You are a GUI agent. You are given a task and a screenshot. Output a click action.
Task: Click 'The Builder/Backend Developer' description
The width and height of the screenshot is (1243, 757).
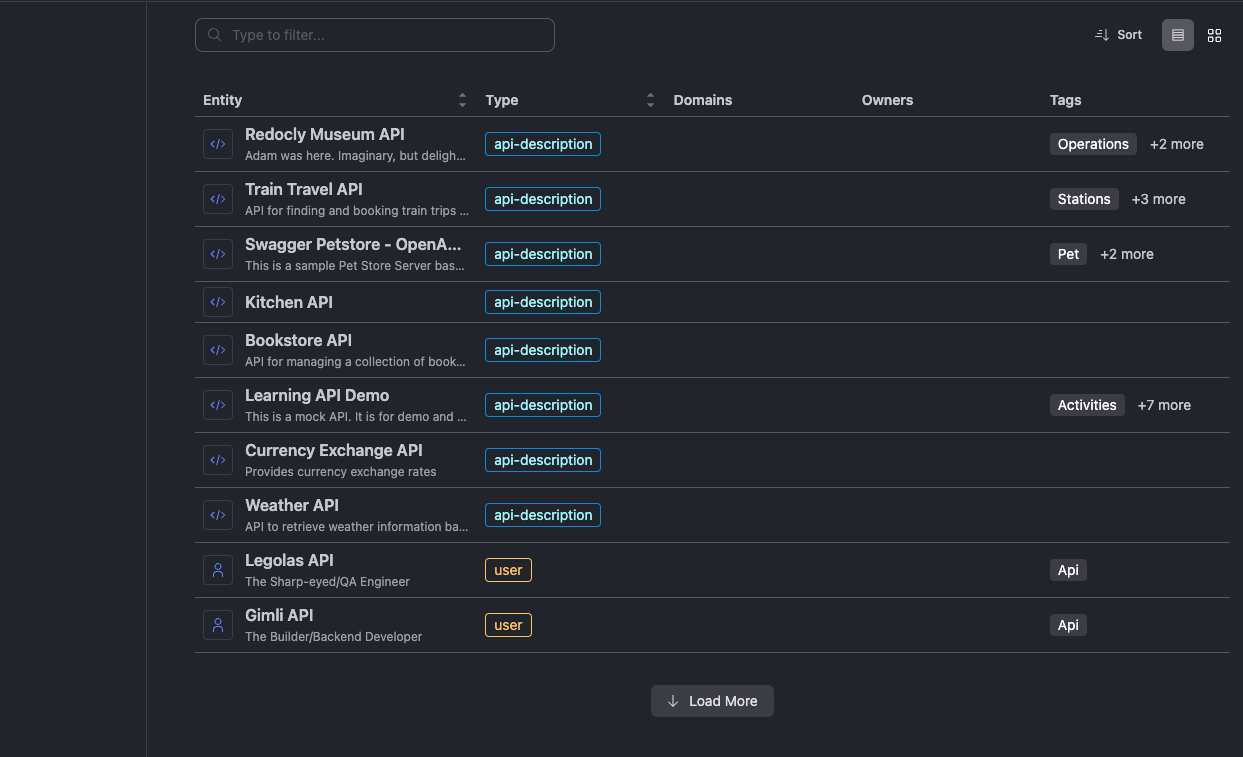pyautogui.click(x=334, y=637)
